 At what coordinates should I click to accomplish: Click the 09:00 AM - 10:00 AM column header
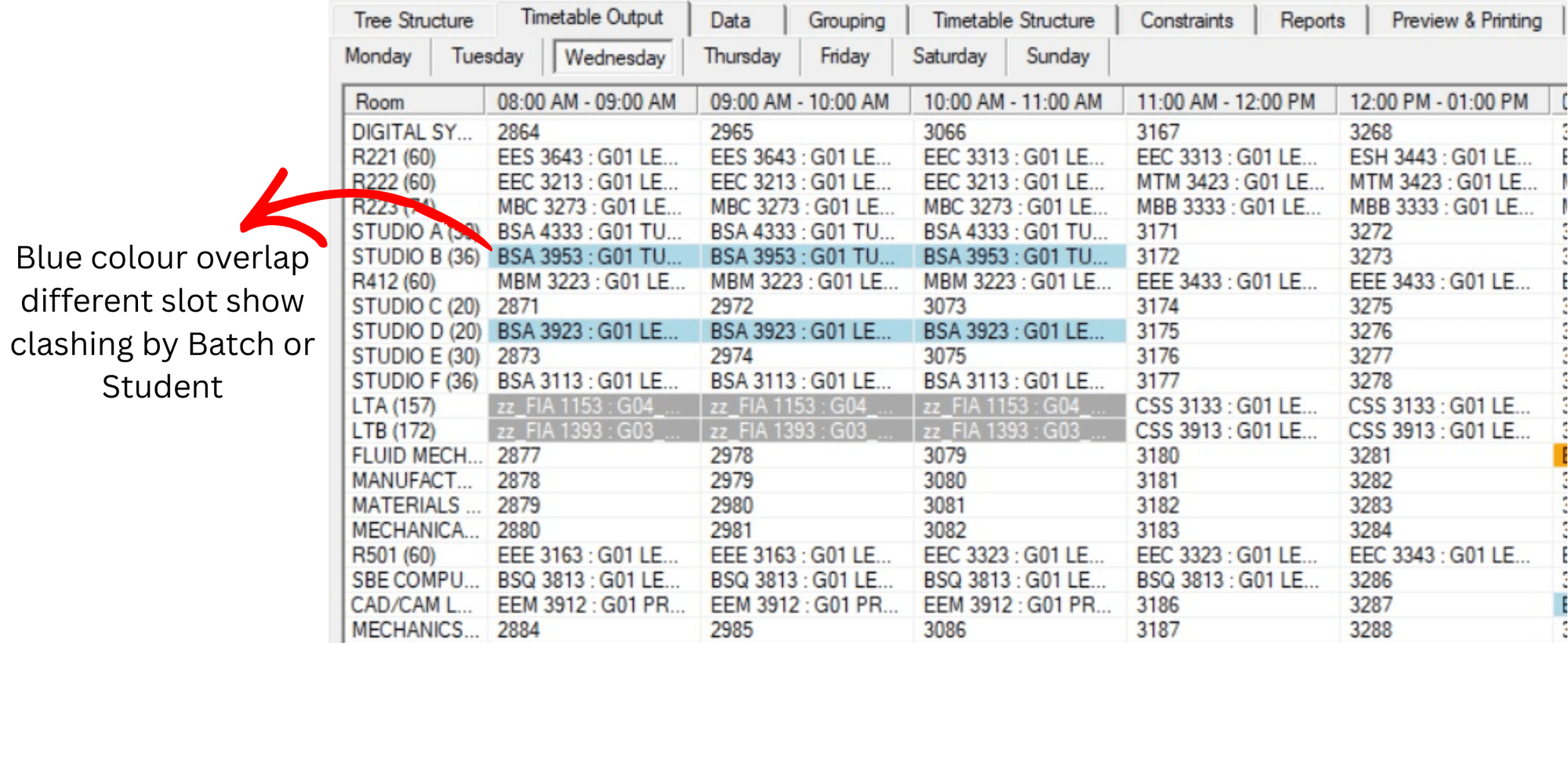pos(804,102)
